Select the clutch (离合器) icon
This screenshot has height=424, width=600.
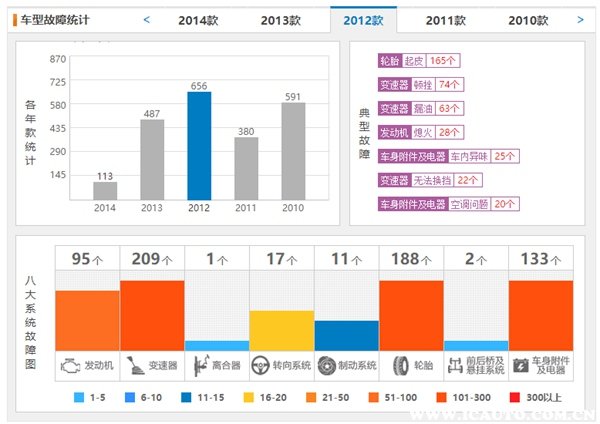[198, 366]
